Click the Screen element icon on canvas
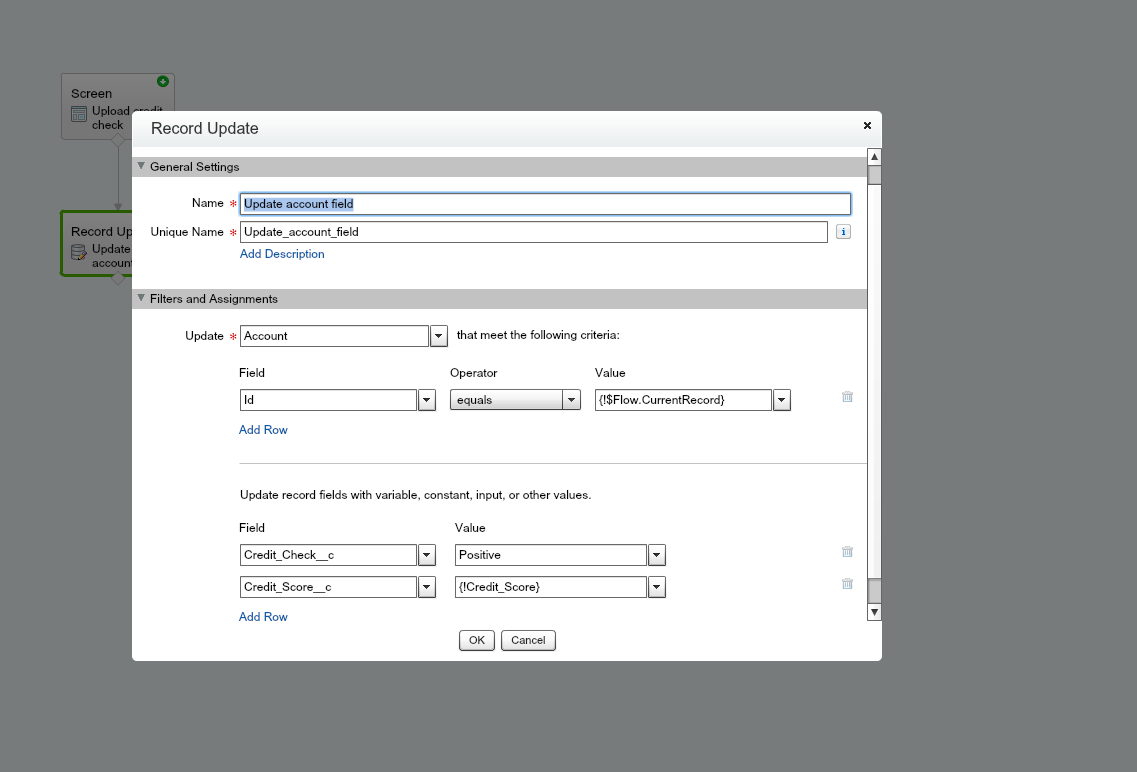The height and width of the screenshot is (772, 1137). pos(79,114)
